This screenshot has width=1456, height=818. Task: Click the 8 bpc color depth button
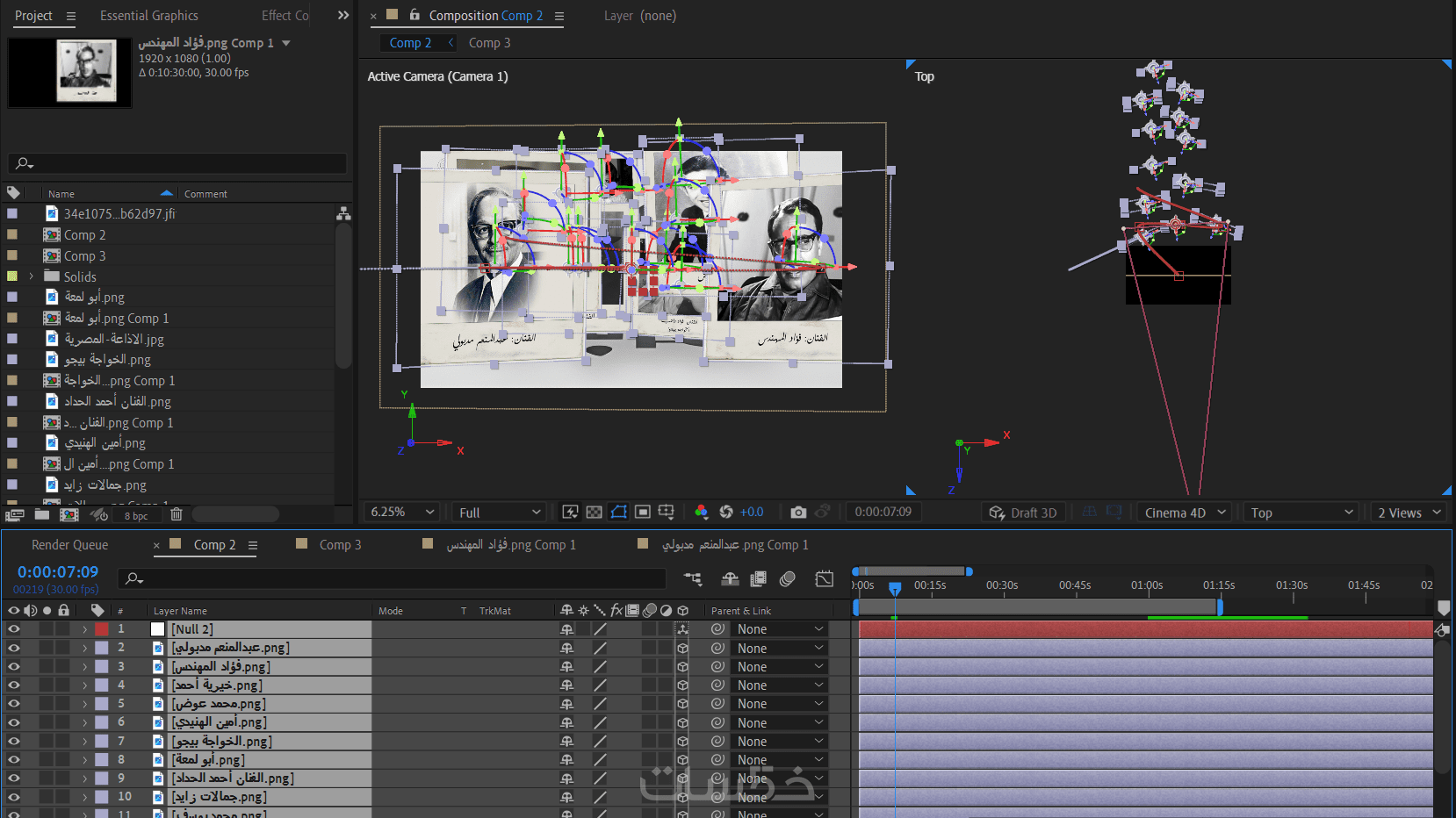(136, 516)
